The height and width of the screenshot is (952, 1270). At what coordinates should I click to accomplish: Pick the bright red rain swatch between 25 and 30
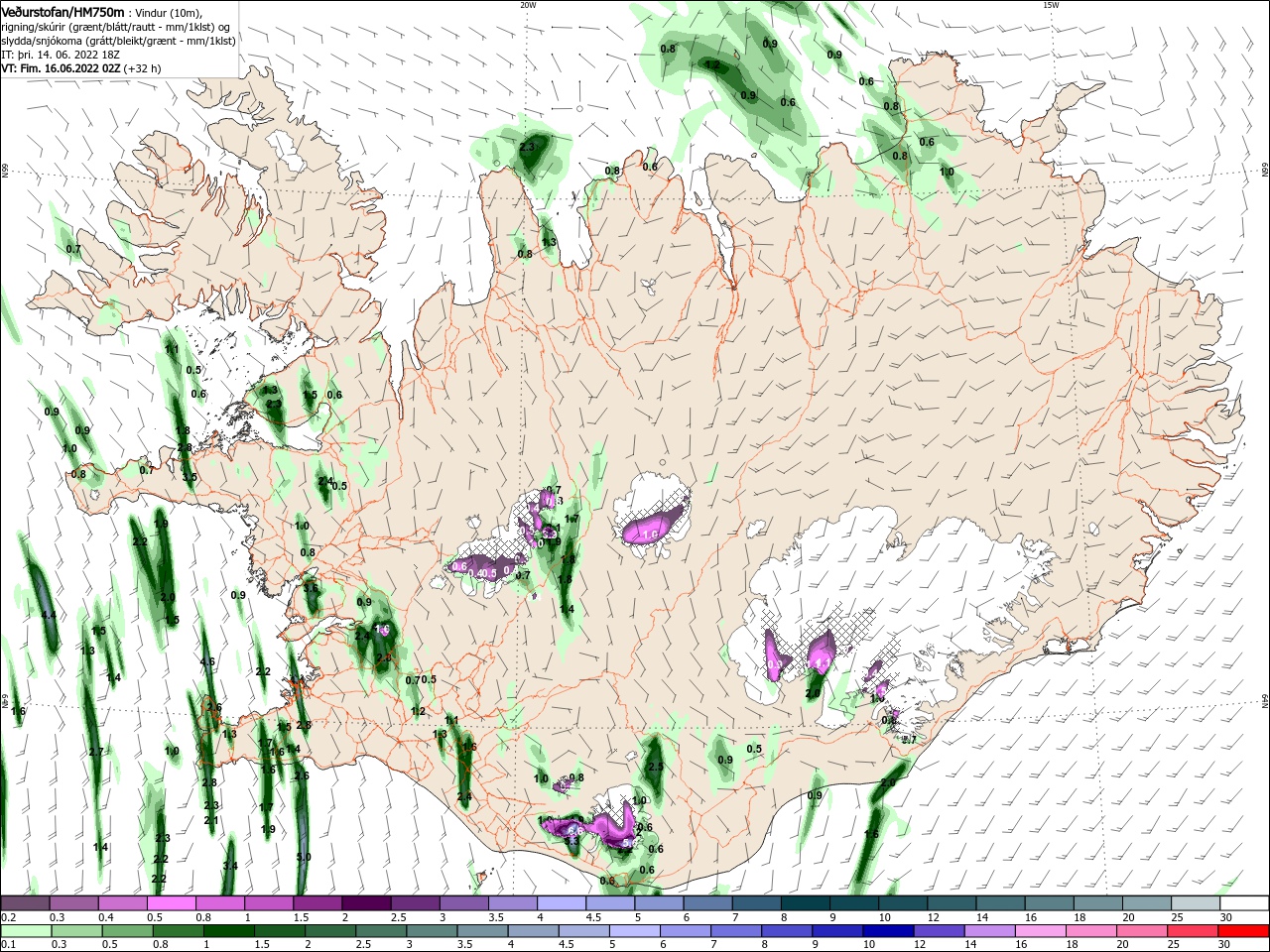[x=1194, y=931]
